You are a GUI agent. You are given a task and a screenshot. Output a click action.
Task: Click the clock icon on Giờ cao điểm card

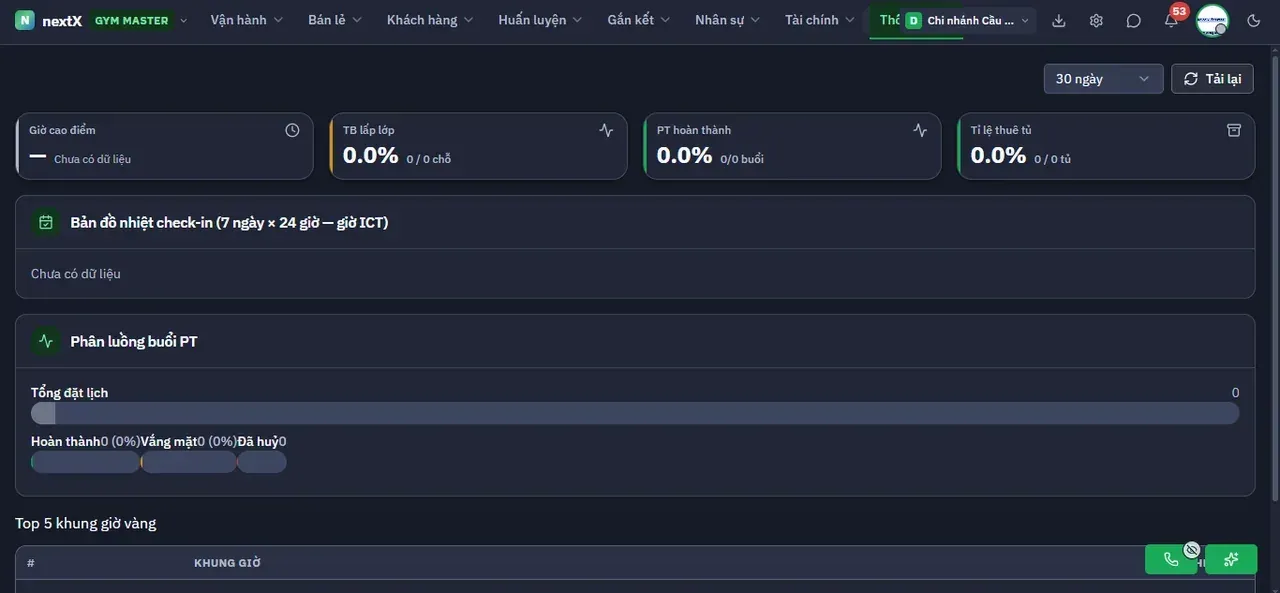tap(292, 130)
